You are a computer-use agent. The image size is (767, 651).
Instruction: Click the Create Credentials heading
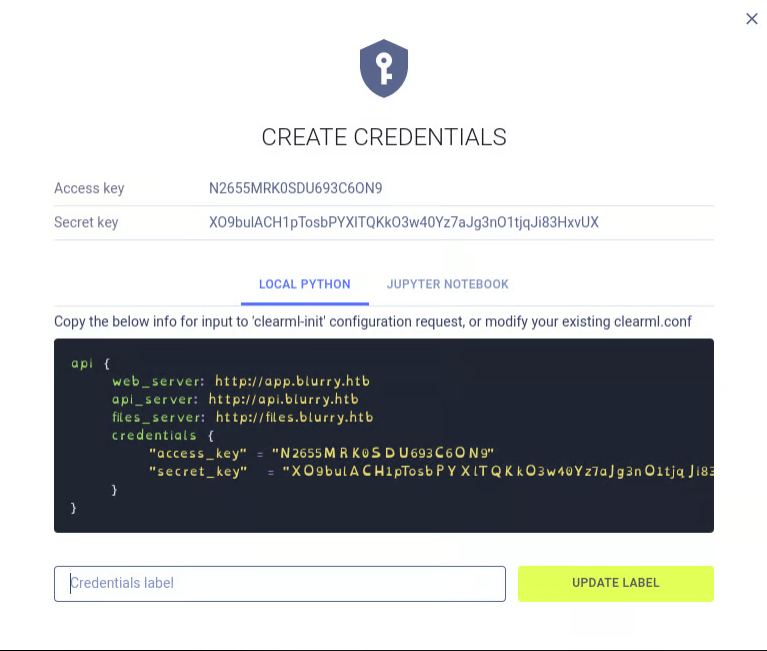(x=384, y=137)
